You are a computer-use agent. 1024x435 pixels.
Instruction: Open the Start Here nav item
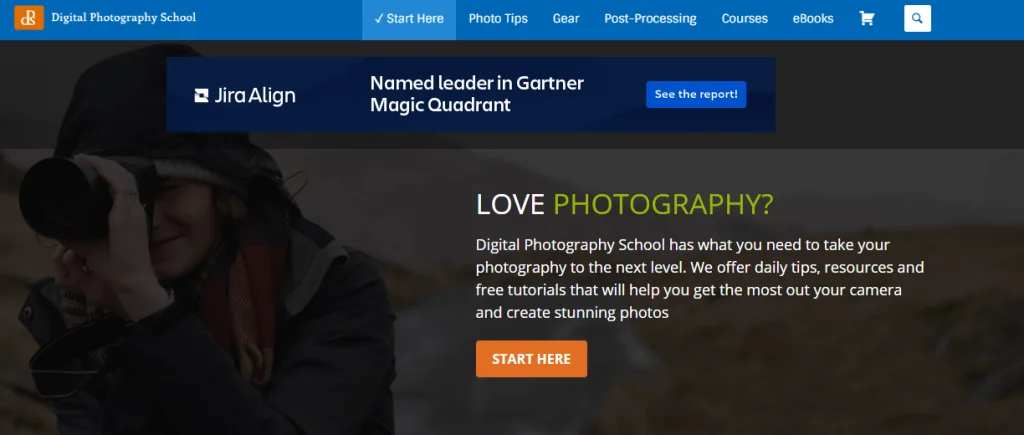(x=409, y=19)
